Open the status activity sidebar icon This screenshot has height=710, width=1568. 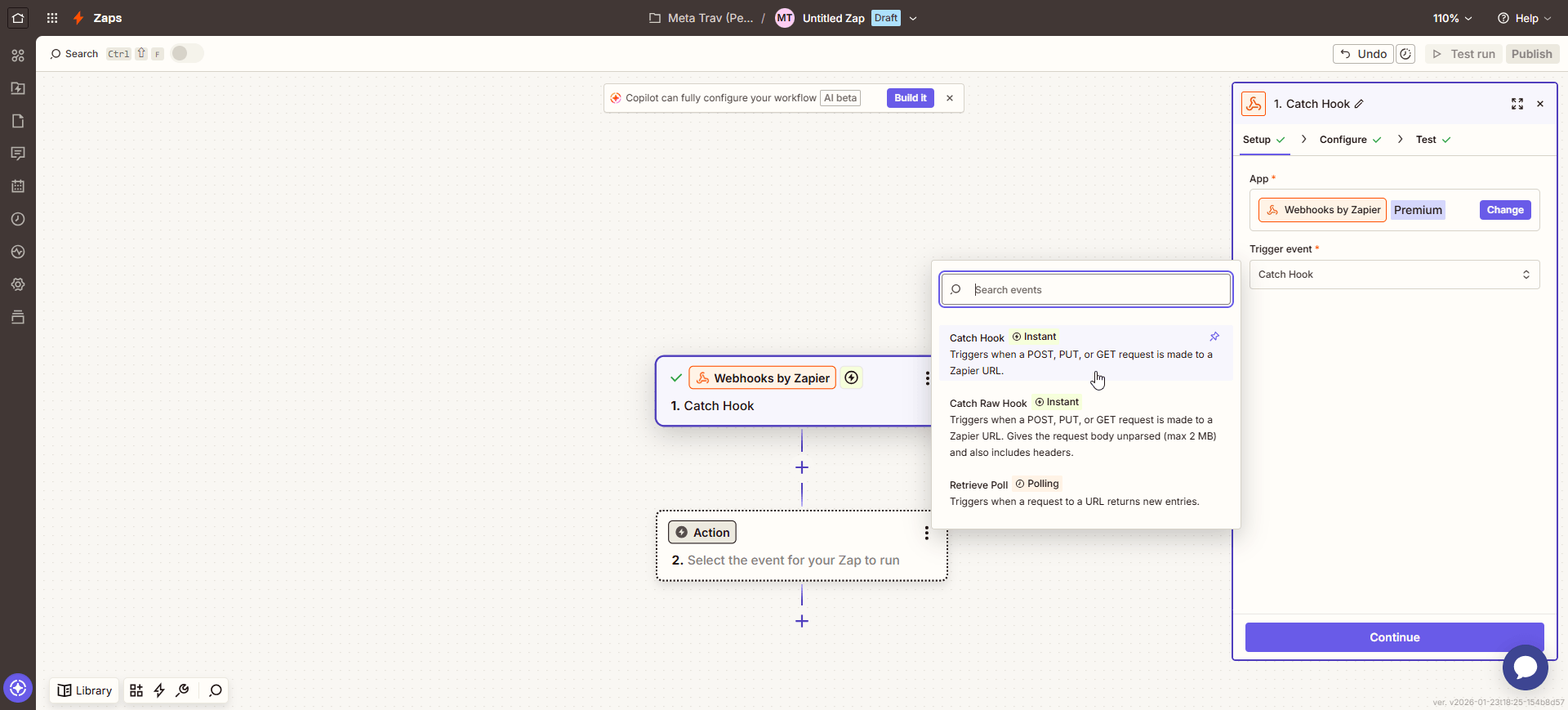click(x=18, y=252)
